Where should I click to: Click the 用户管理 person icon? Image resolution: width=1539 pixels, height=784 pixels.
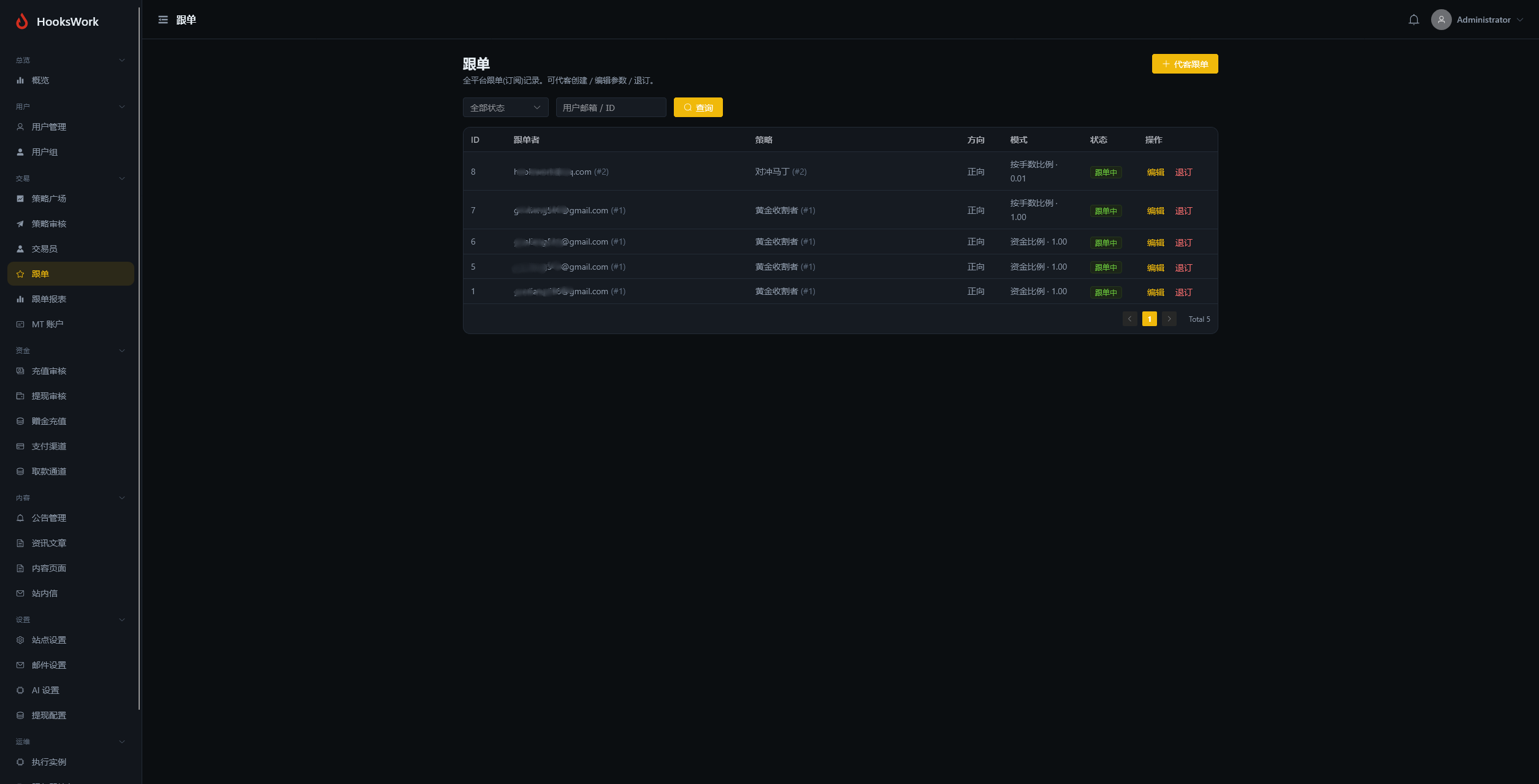click(20, 127)
